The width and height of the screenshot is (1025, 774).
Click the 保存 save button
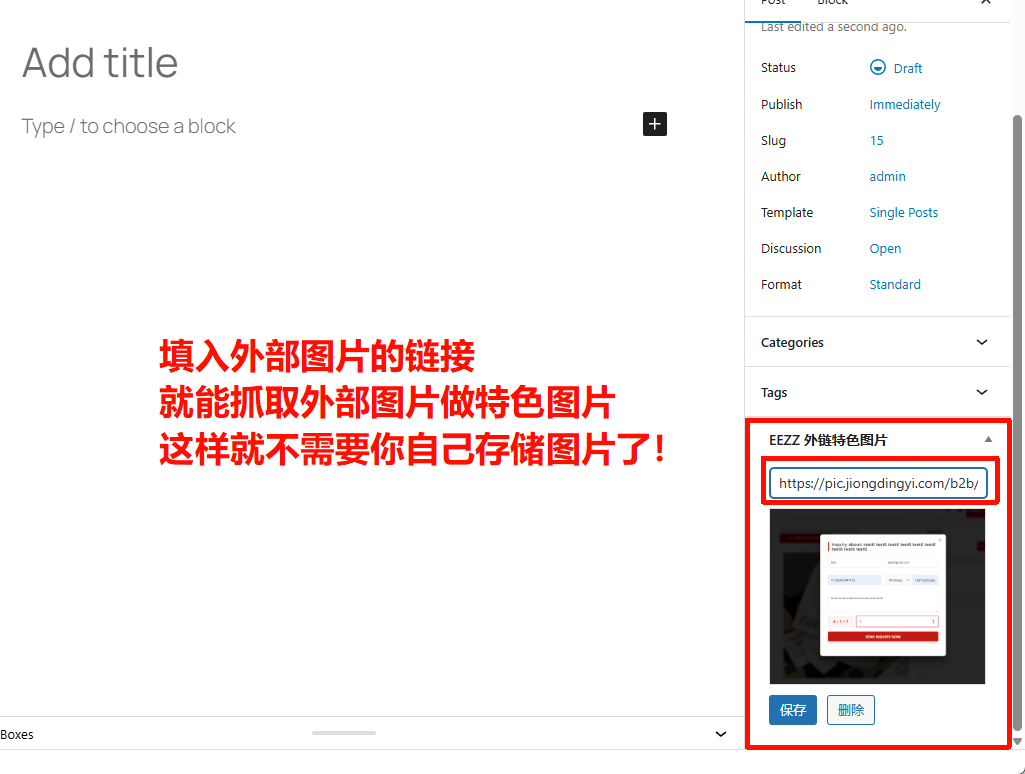(792, 710)
